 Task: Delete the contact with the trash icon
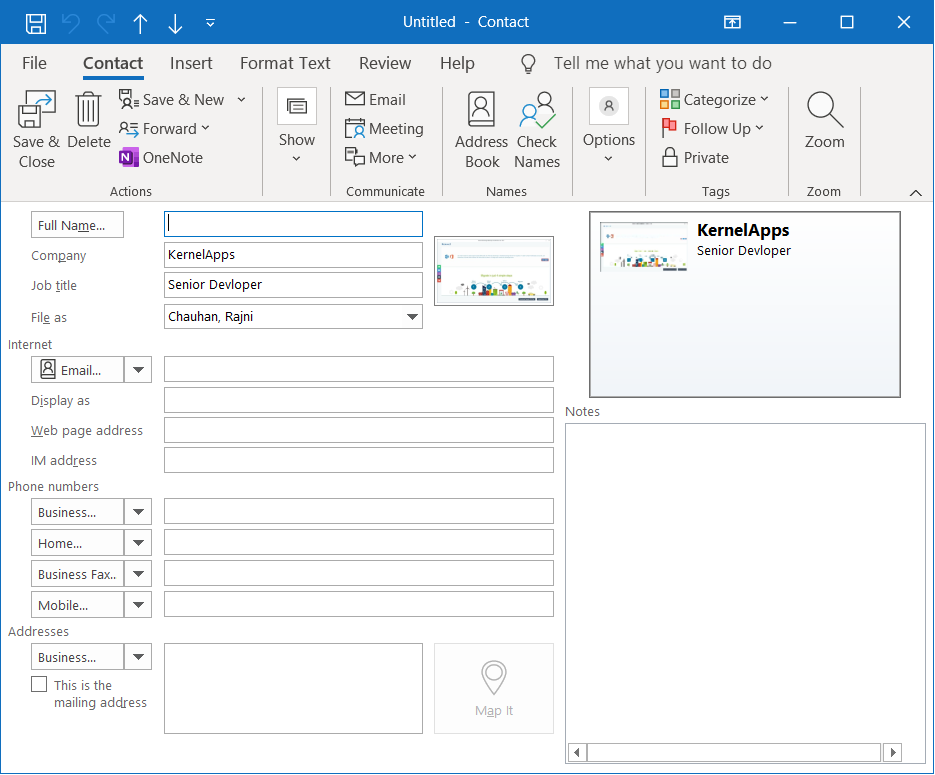point(88,110)
